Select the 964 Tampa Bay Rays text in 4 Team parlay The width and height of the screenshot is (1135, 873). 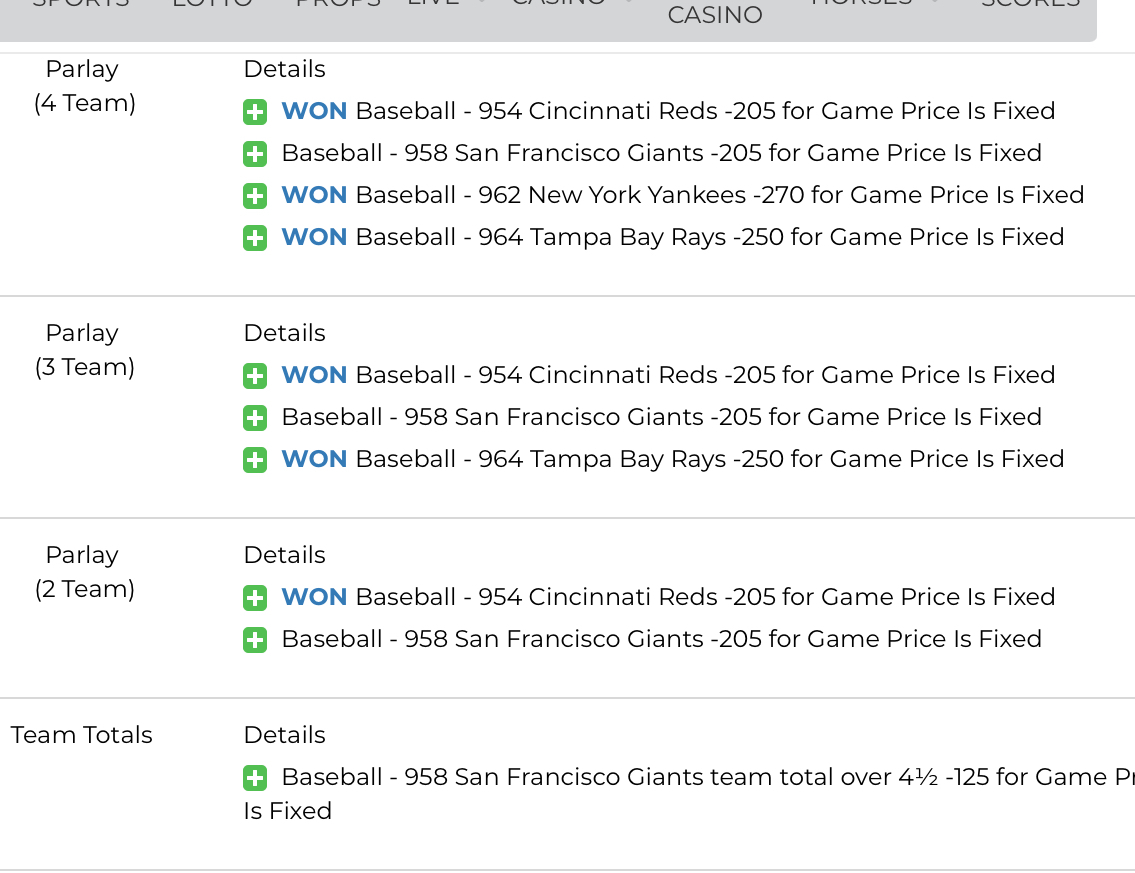click(x=602, y=237)
